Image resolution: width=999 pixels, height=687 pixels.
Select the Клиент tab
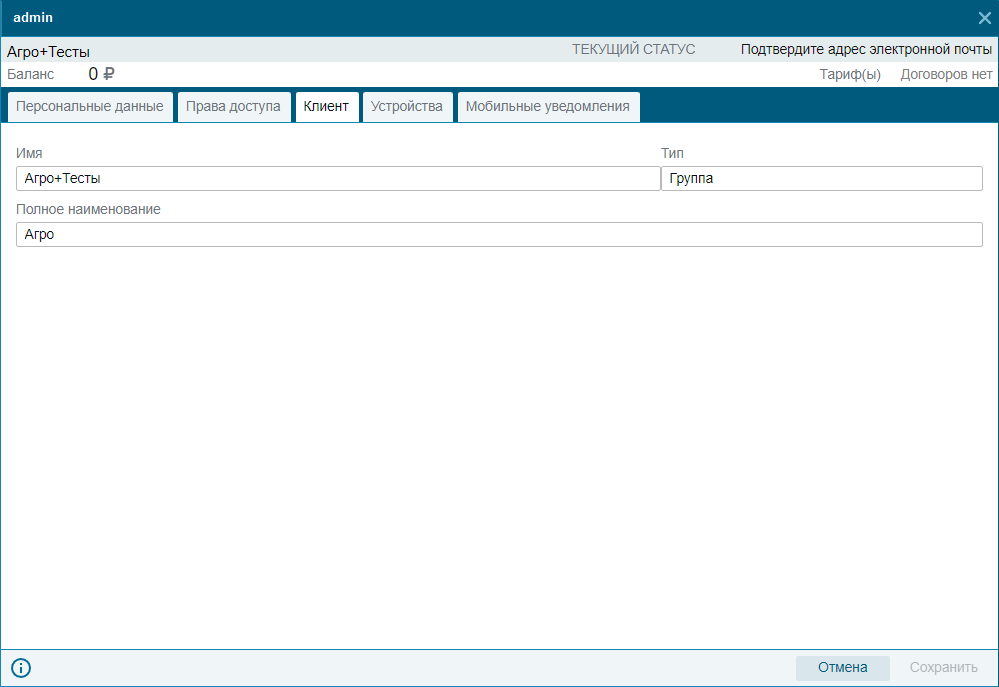click(326, 106)
